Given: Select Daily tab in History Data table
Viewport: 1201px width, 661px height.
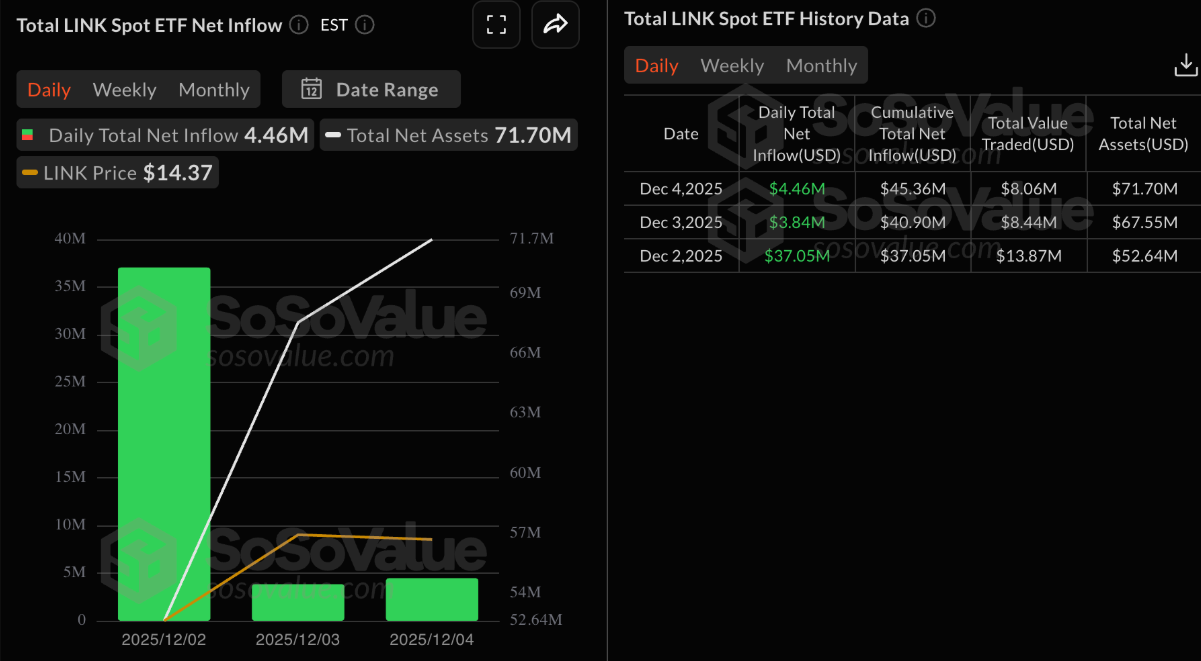Looking at the screenshot, I should tap(657, 66).
